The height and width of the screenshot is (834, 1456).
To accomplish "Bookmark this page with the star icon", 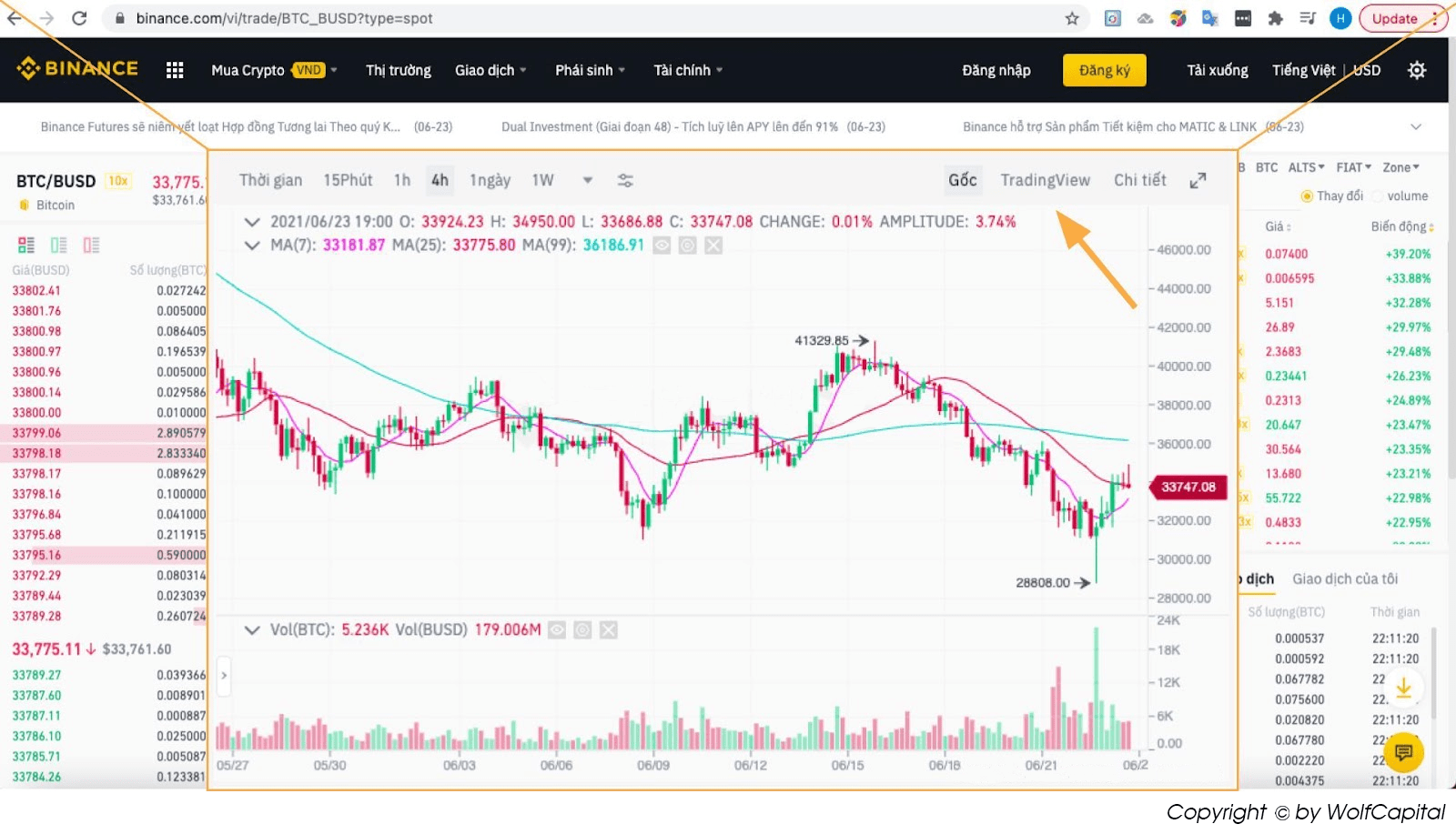I will pos(1072,18).
